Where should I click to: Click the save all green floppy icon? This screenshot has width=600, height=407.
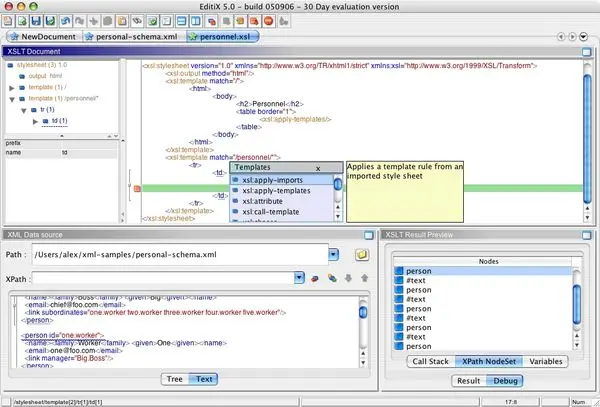[x=51, y=21]
